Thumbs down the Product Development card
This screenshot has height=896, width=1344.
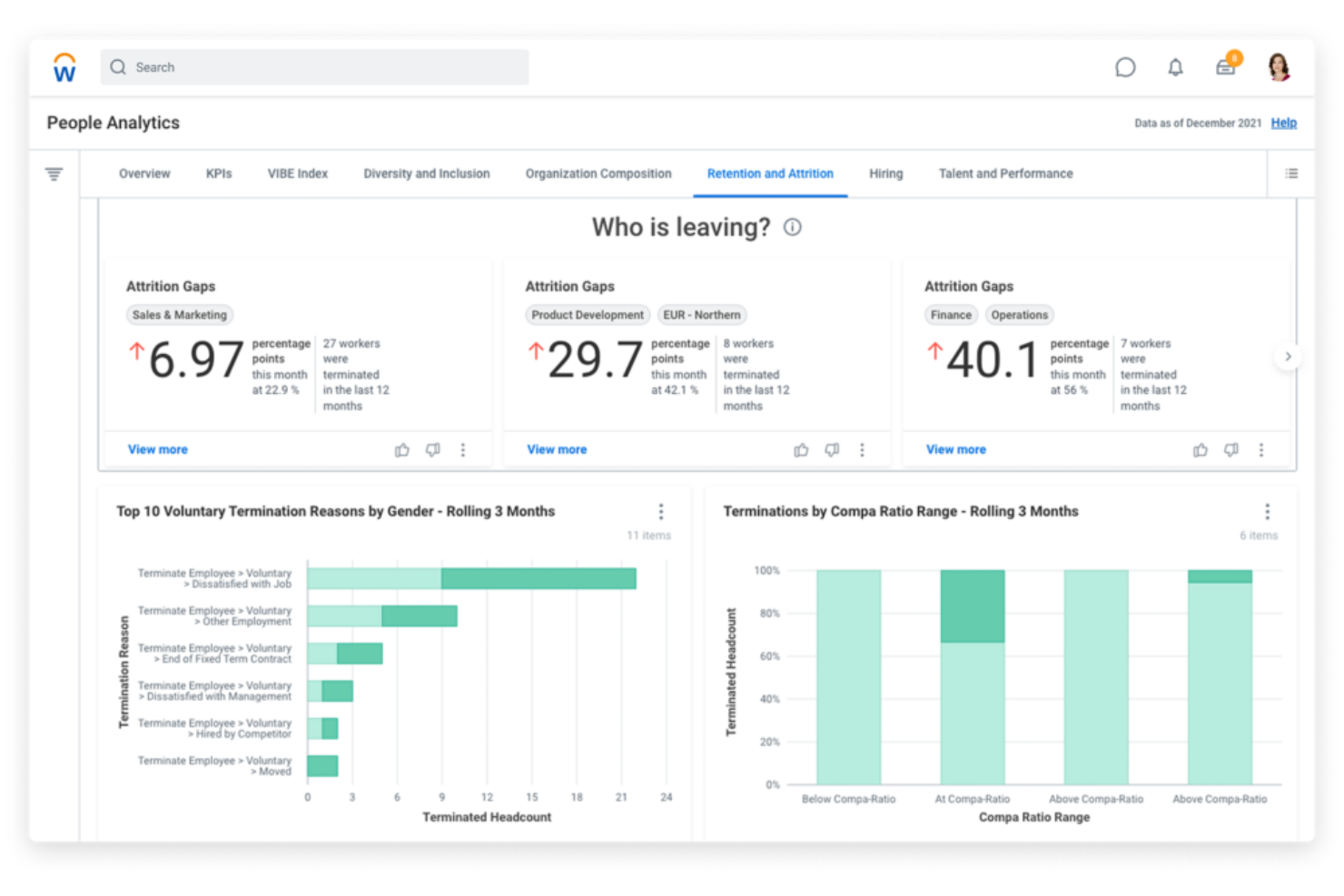point(832,450)
